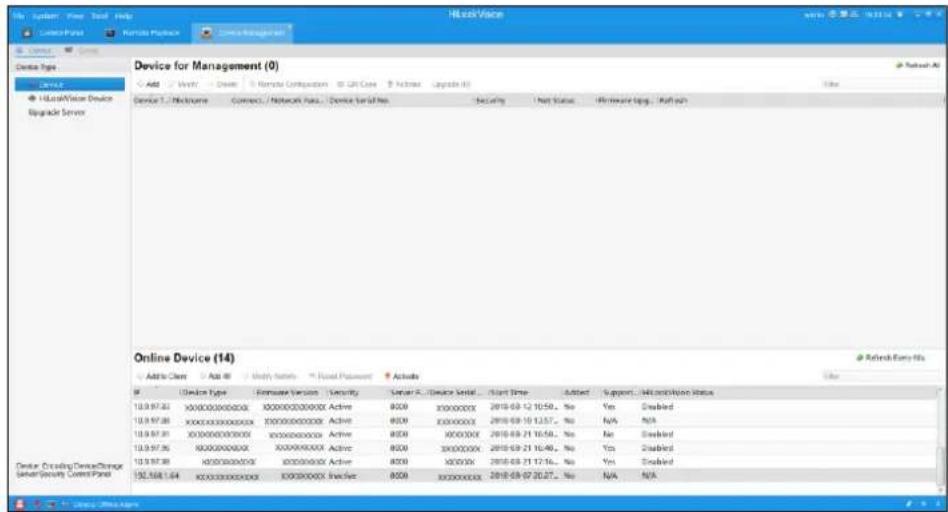Click the Remote Playback tab icon

click(110, 33)
